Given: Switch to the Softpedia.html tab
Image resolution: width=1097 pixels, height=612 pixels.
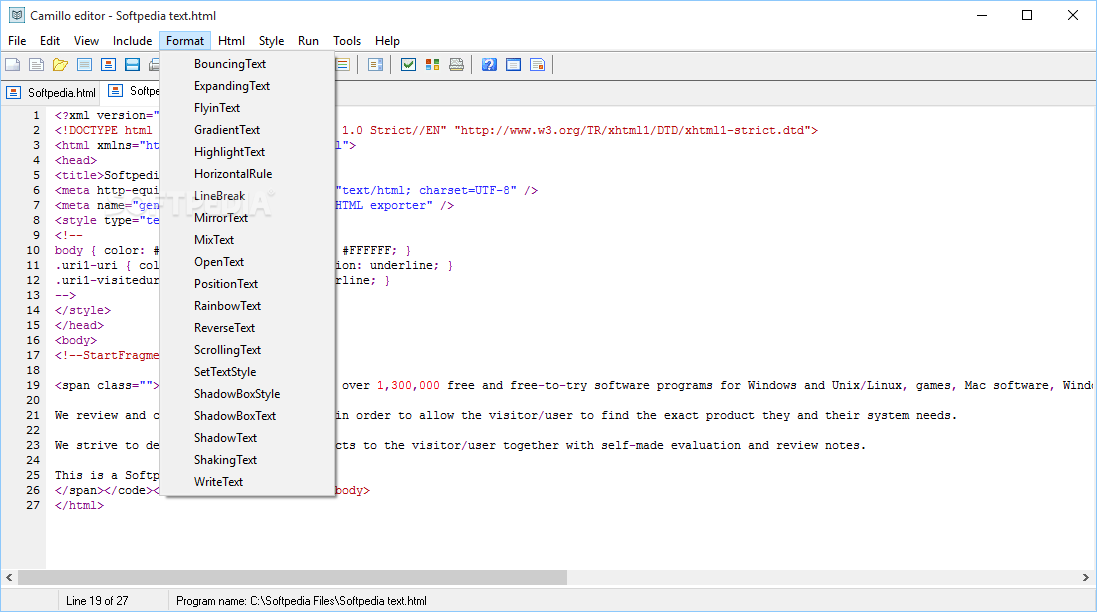Looking at the screenshot, I should (51, 92).
